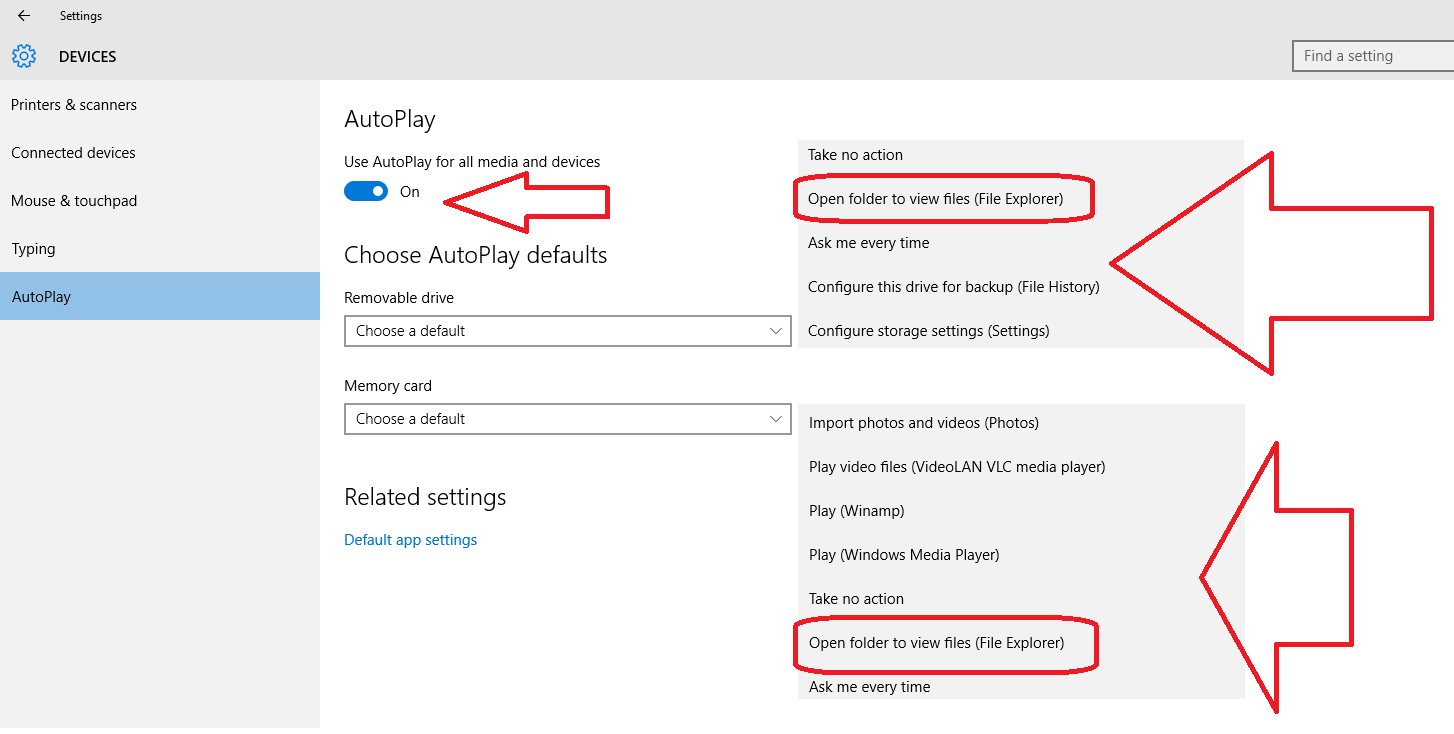Expand the Removable drive dropdown chevron
The image size is (1454, 734).
[x=776, y=330]
